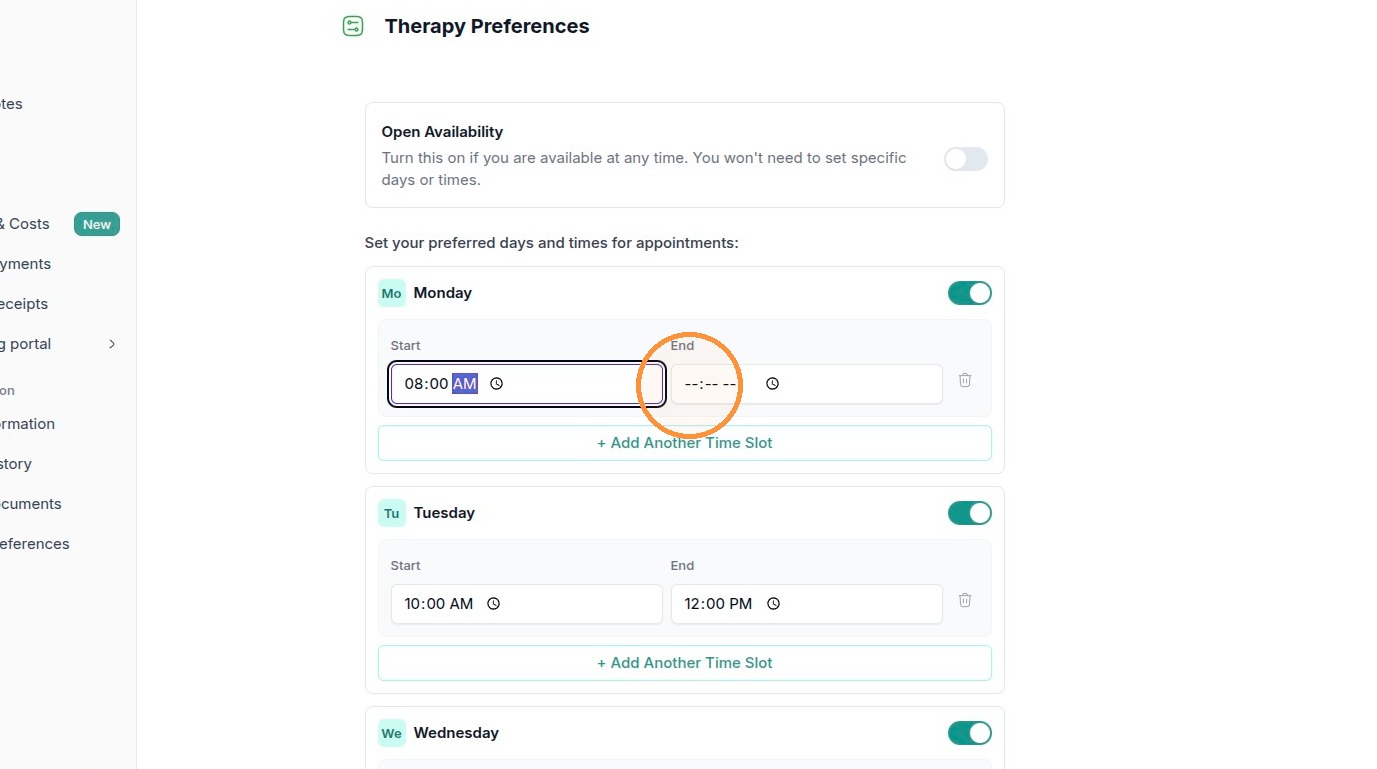Expand the portal chevron in sidebar
1377x769 pixels.
(112, 344)
